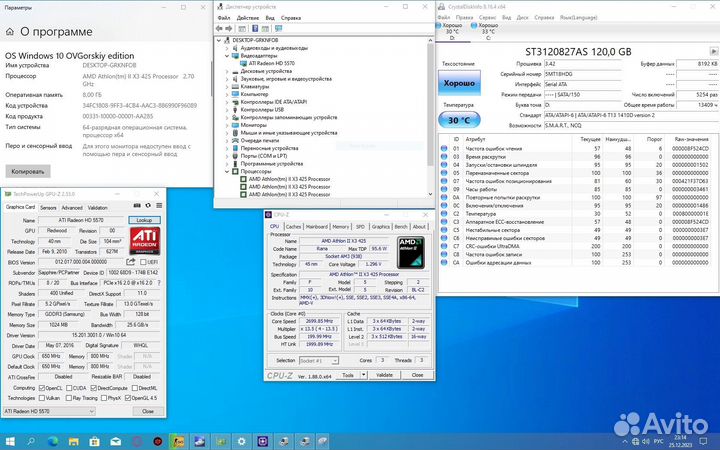
Task: Click the Device Manager scroll down arrow
Action: coord(430,194)
